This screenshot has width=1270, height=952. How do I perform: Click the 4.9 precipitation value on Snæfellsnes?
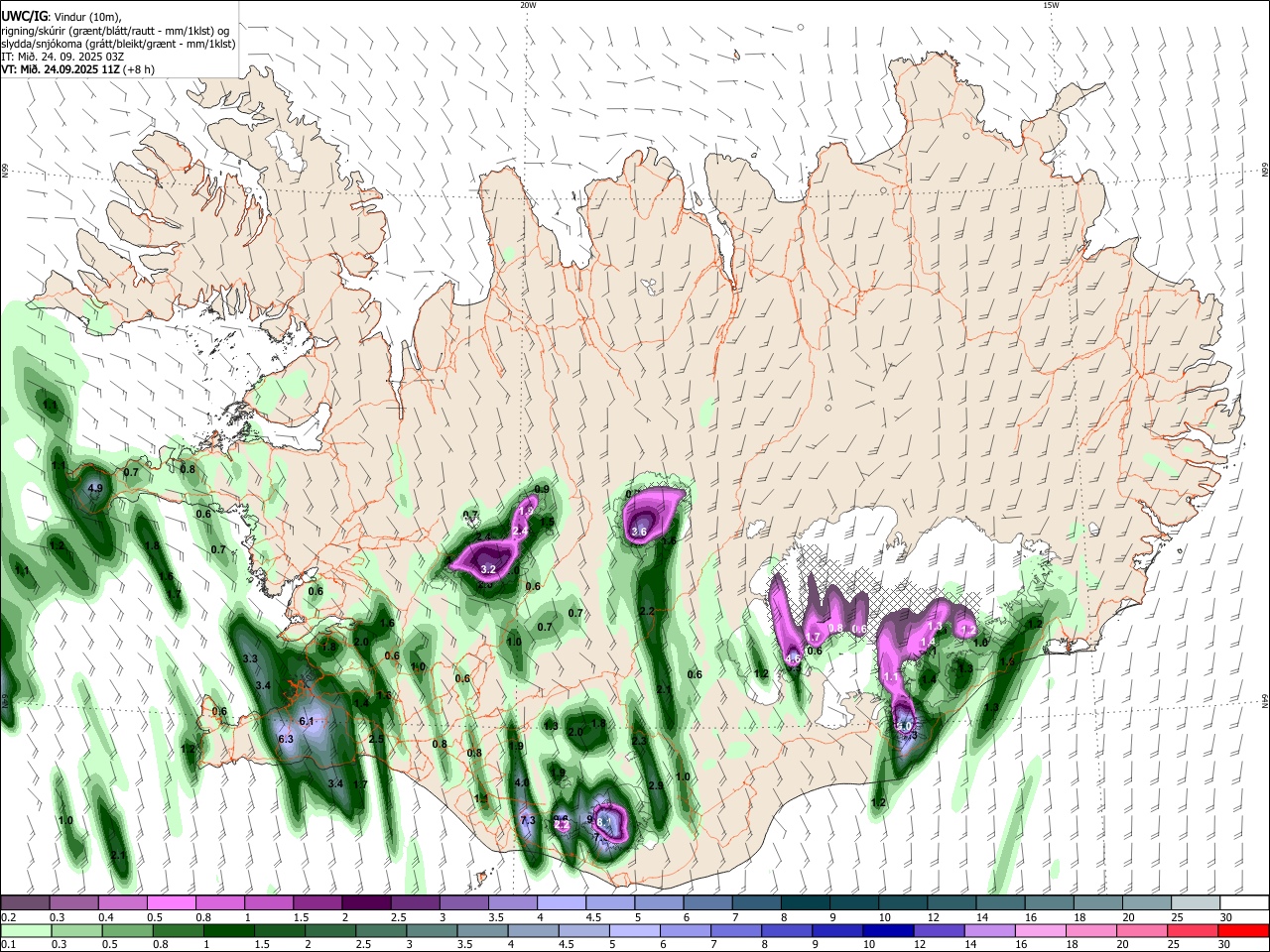(95, 488)
